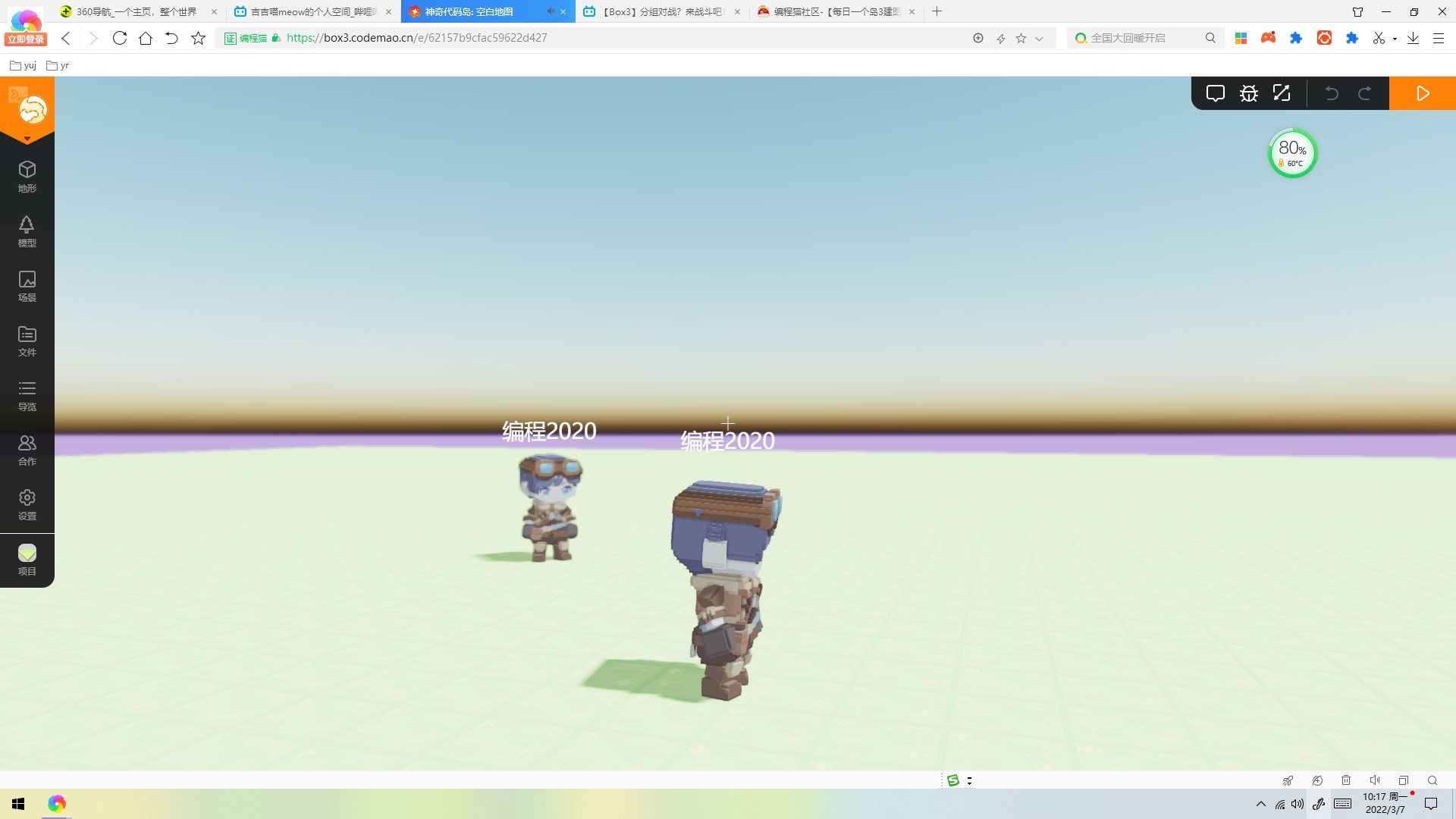Close the 360导航 tab
This screenshot has width=1456, height=819.
[214, 11]
